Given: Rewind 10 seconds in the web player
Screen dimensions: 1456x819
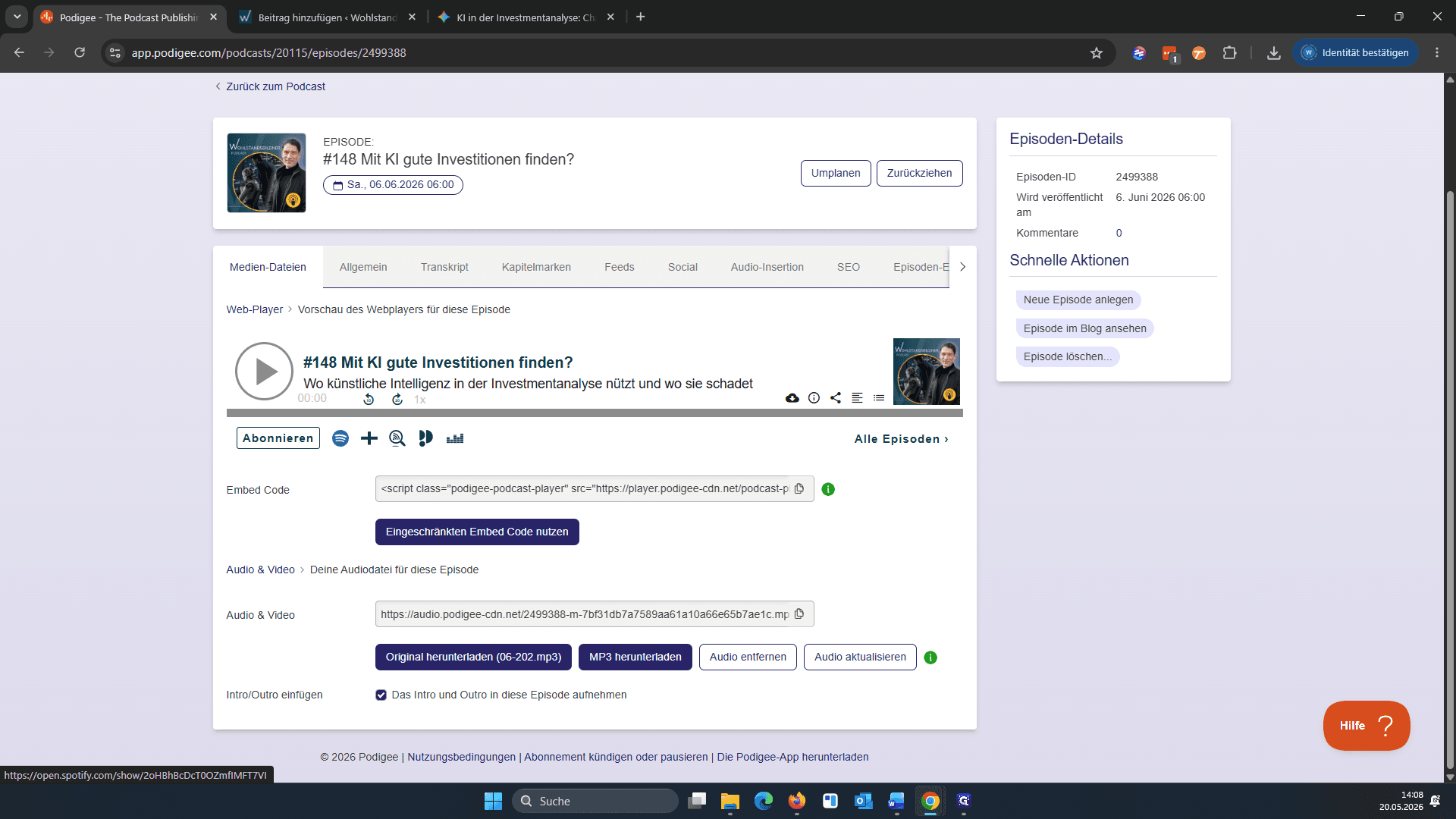Looking at the screenshot, I should [x=369, y=399].
